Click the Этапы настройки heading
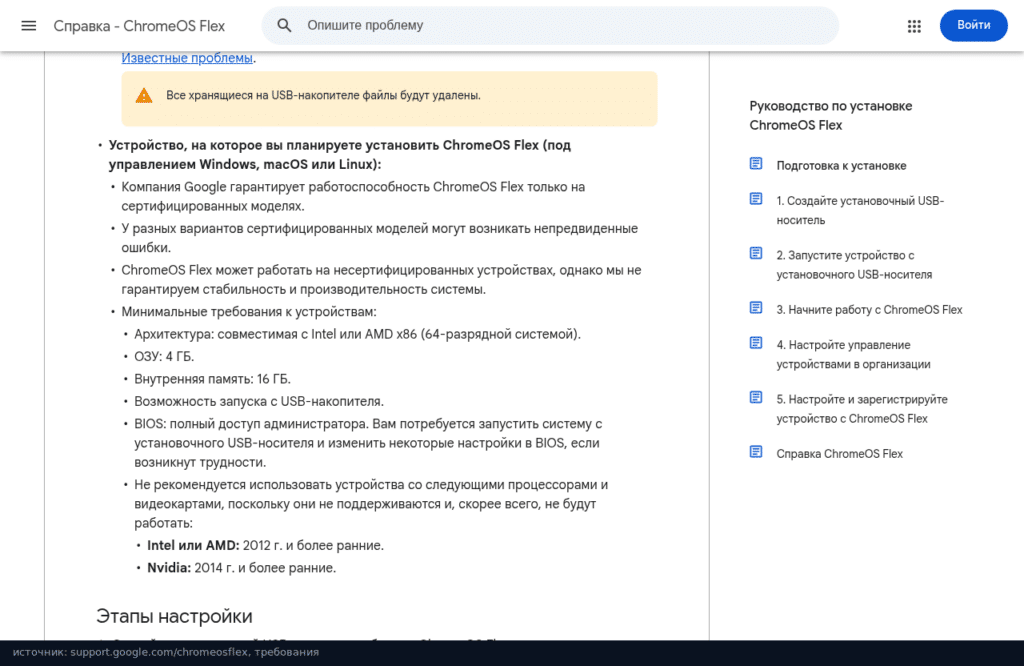1024x666 pixels. coord(174,616)
